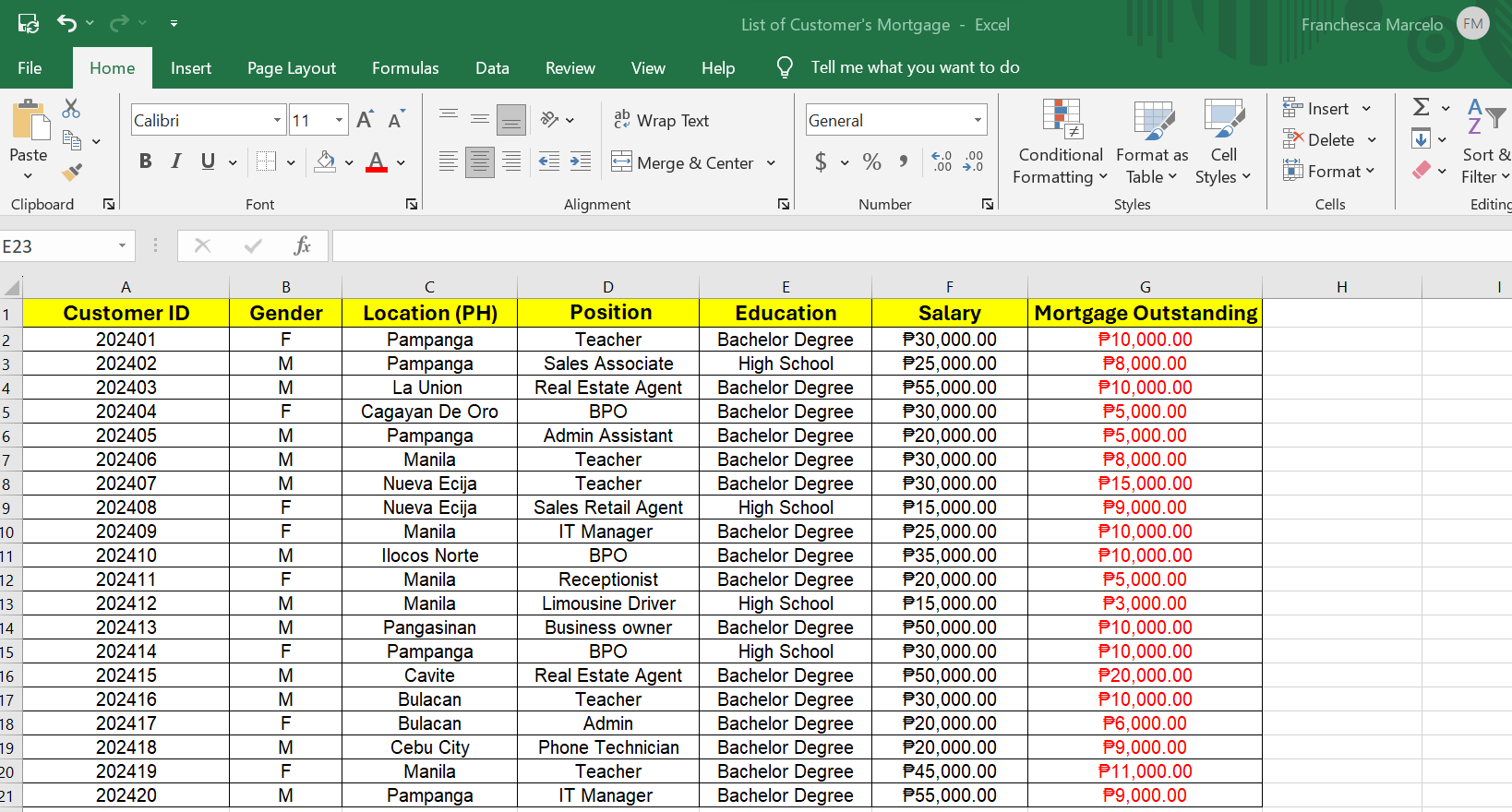Open the font size dropdown
The width and height of the screenshot is (1512, 812).
[339, 120]
